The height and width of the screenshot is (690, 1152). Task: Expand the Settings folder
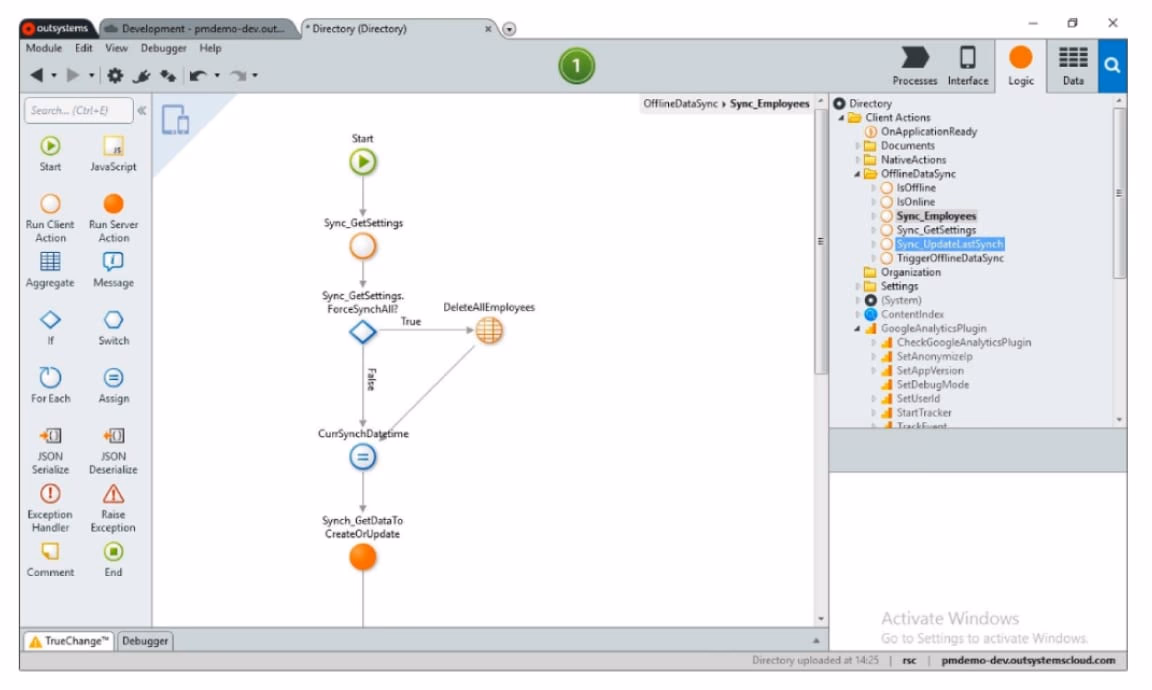coord(857,287)
